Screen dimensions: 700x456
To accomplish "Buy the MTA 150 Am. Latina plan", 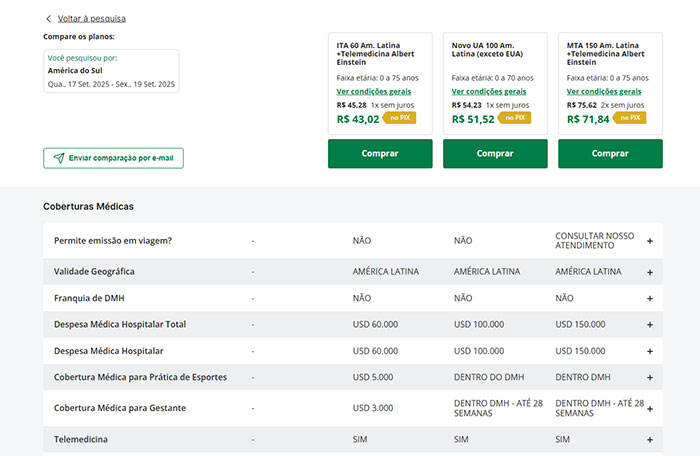I will (x=610, y=154).
